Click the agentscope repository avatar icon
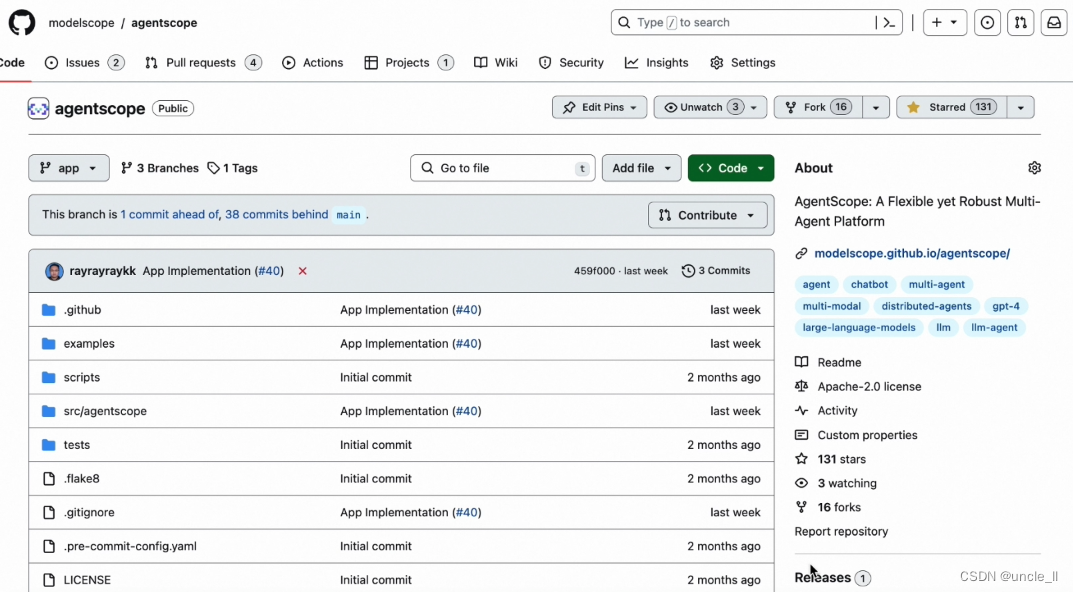The height and width of the screenshot is (592, 1073). pyautogui.click(x=38, y=108)
